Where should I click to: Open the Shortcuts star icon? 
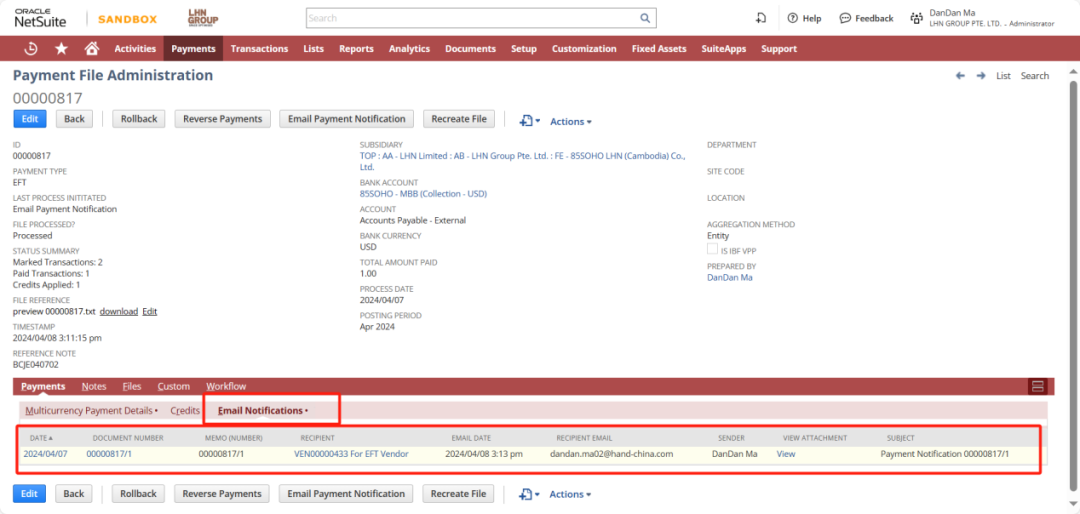click(x=61, y=48)
